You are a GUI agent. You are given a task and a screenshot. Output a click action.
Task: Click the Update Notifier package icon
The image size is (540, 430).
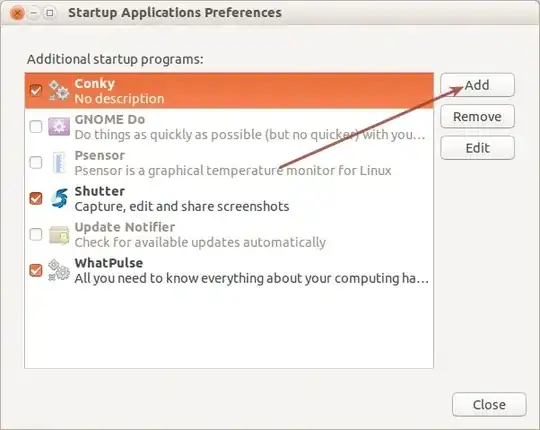click(59, 234)
